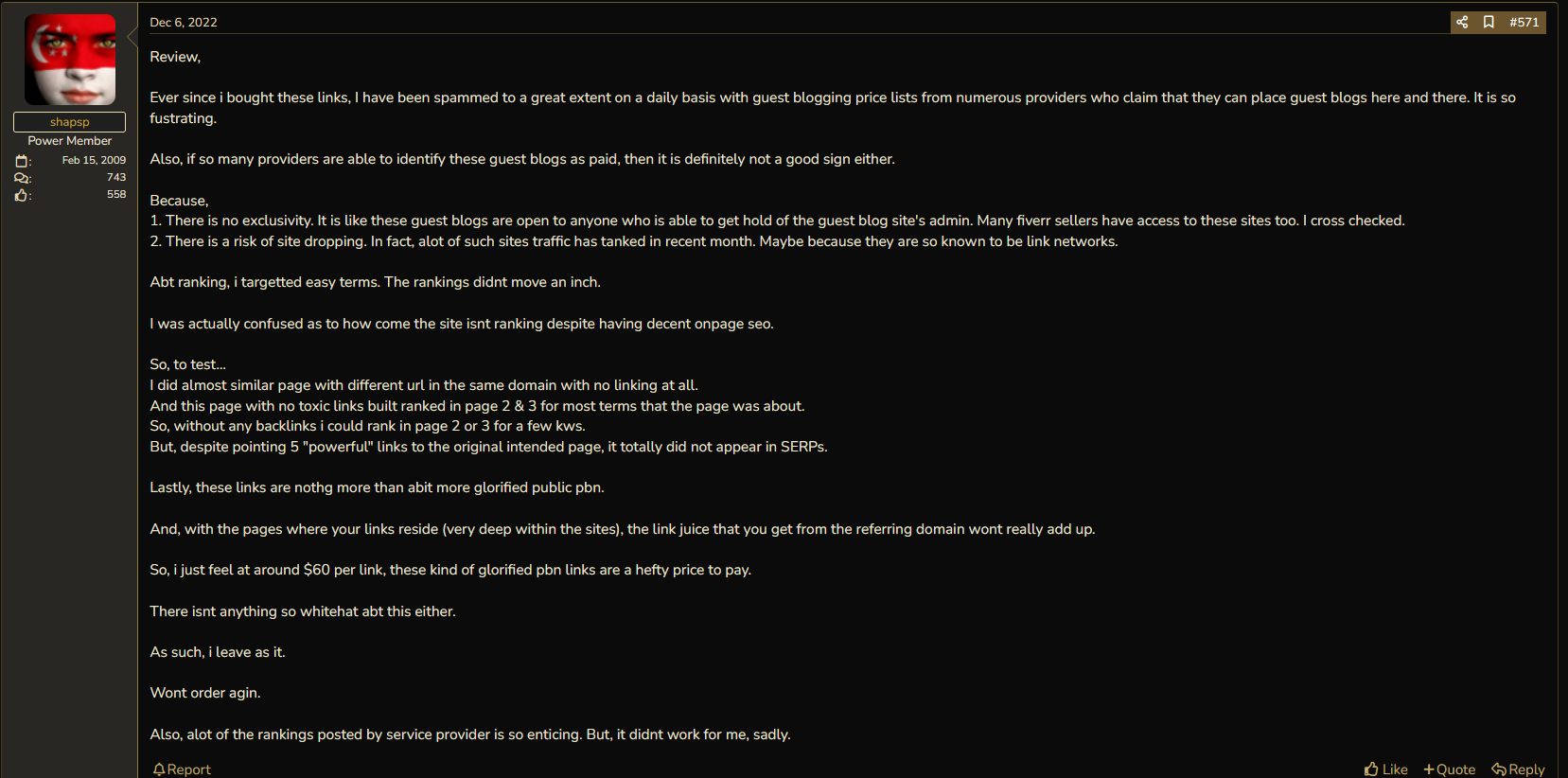Bookmark this post with the bookmark icon
Viewport: 1568px width, 778px height.
click(1489, 22)
